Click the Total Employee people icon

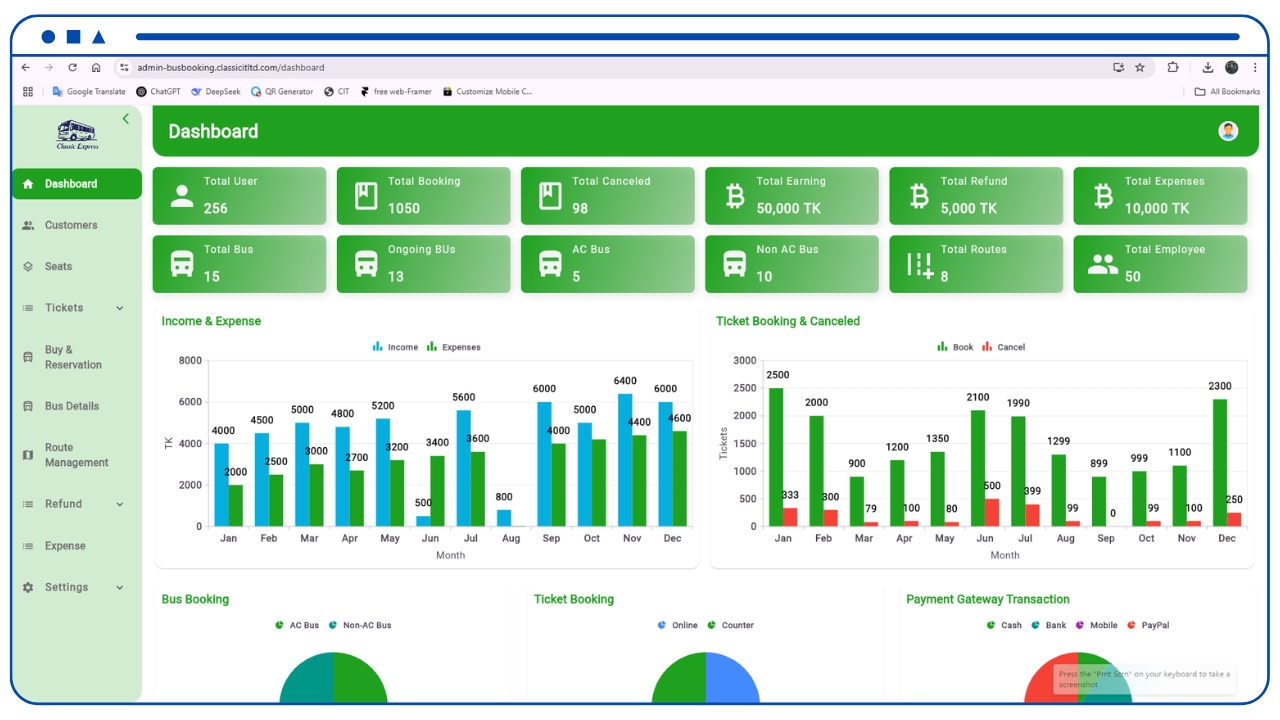[x=1103, y=264]
